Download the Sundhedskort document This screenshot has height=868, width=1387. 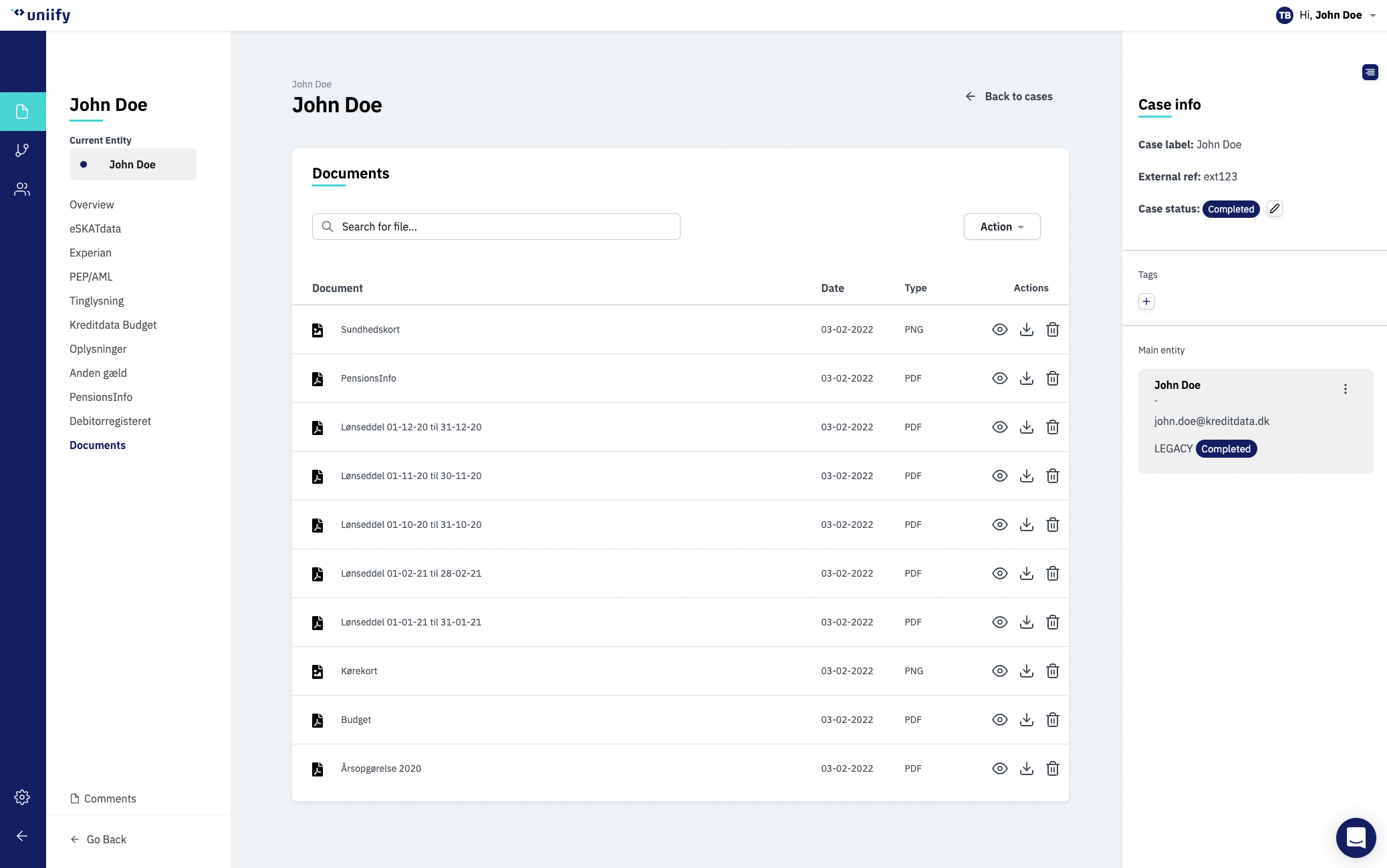[x=1027, y=329]
